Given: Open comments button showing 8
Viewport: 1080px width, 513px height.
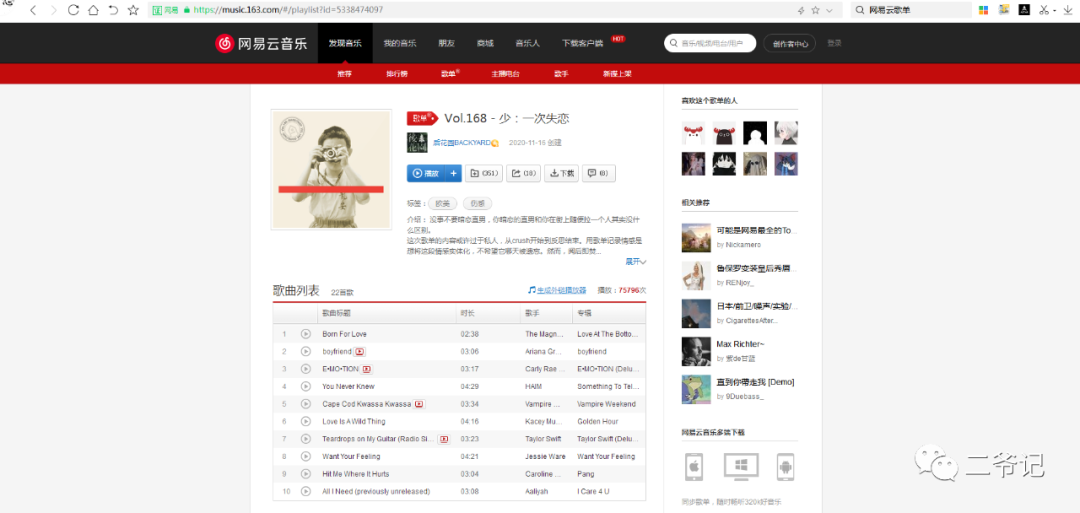Looking at the screenshot, I should pos(599,174).
